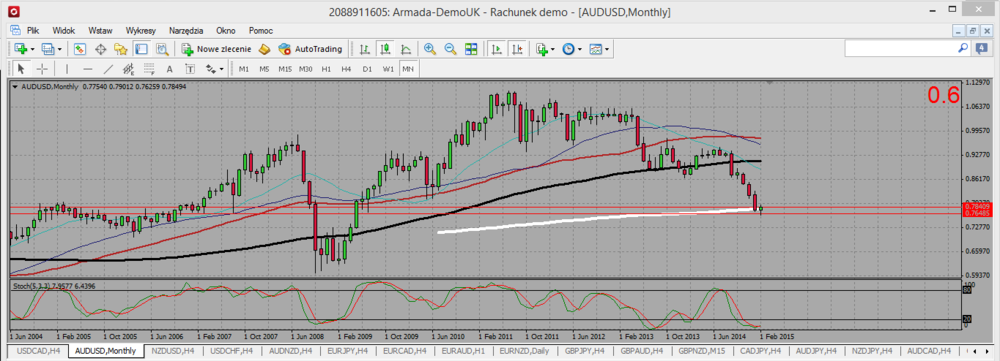1000x361 pixels.
Task: Open the Wykresy menu
Action: 141,30
